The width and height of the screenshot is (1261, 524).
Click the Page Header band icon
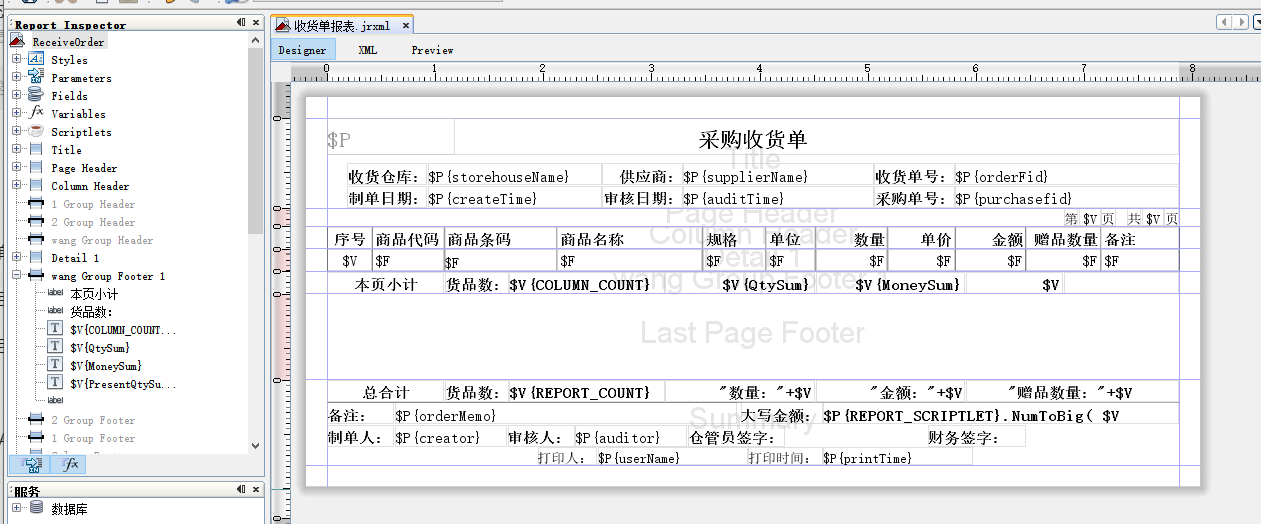tap(35, 168)
